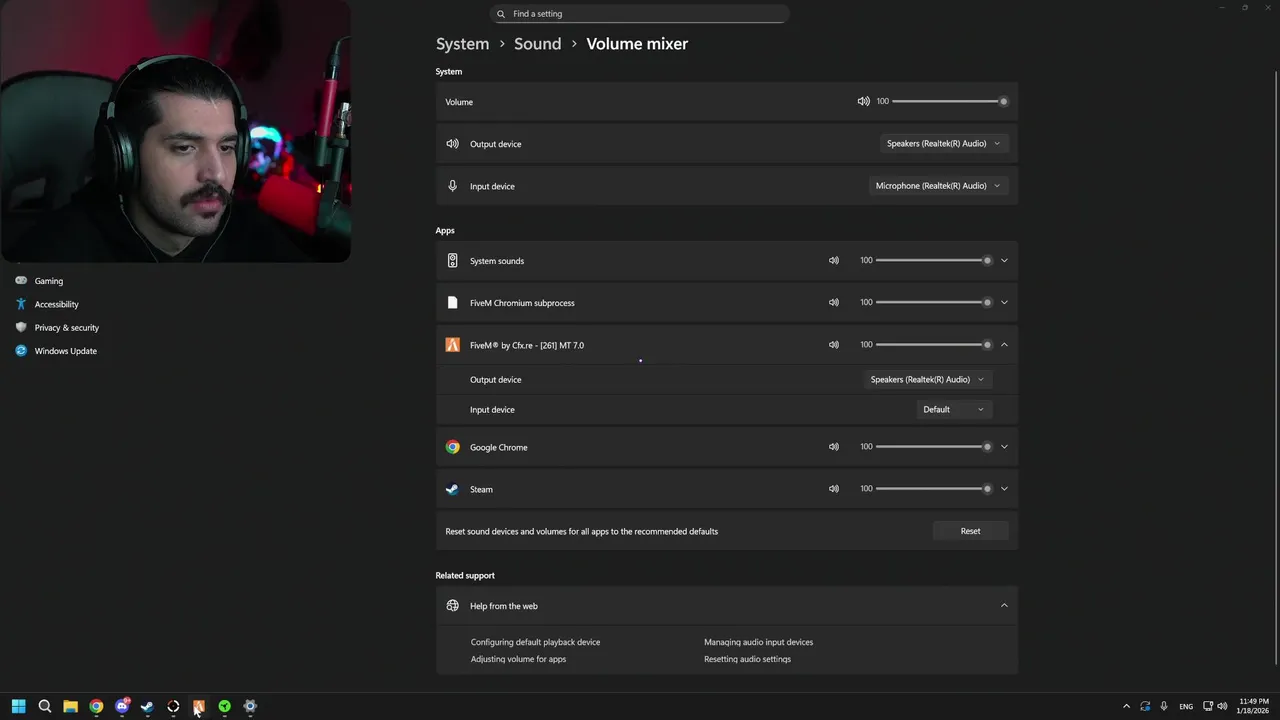This screenshot has width=1280, height=720.
Task: Open Windows Update settings page
Action: point(65,351)
